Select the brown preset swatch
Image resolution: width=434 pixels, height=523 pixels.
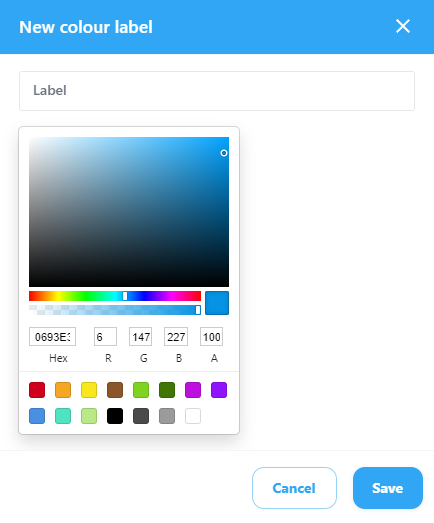(115, 390)
